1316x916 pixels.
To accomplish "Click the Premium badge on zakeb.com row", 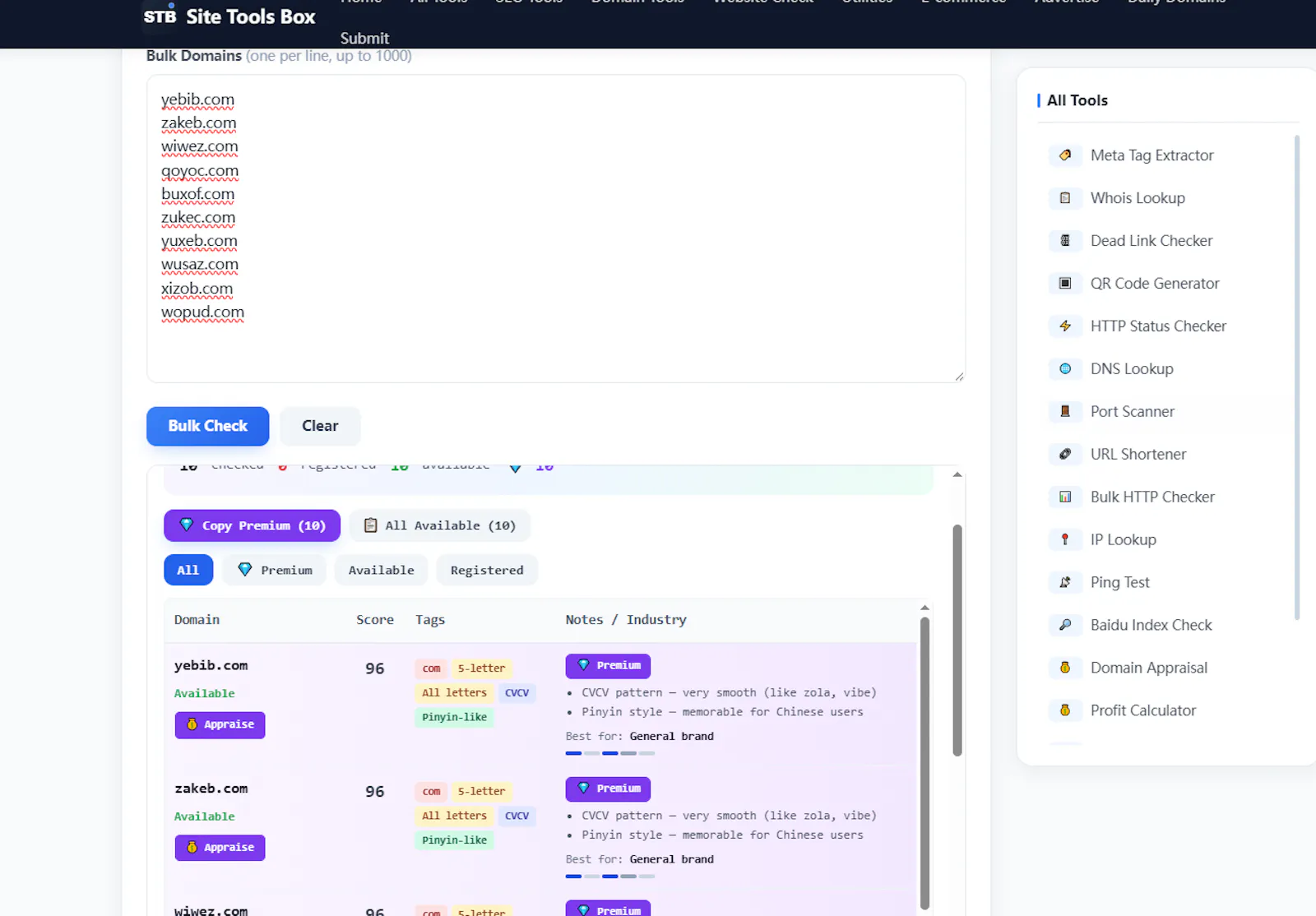I will 608,789.
